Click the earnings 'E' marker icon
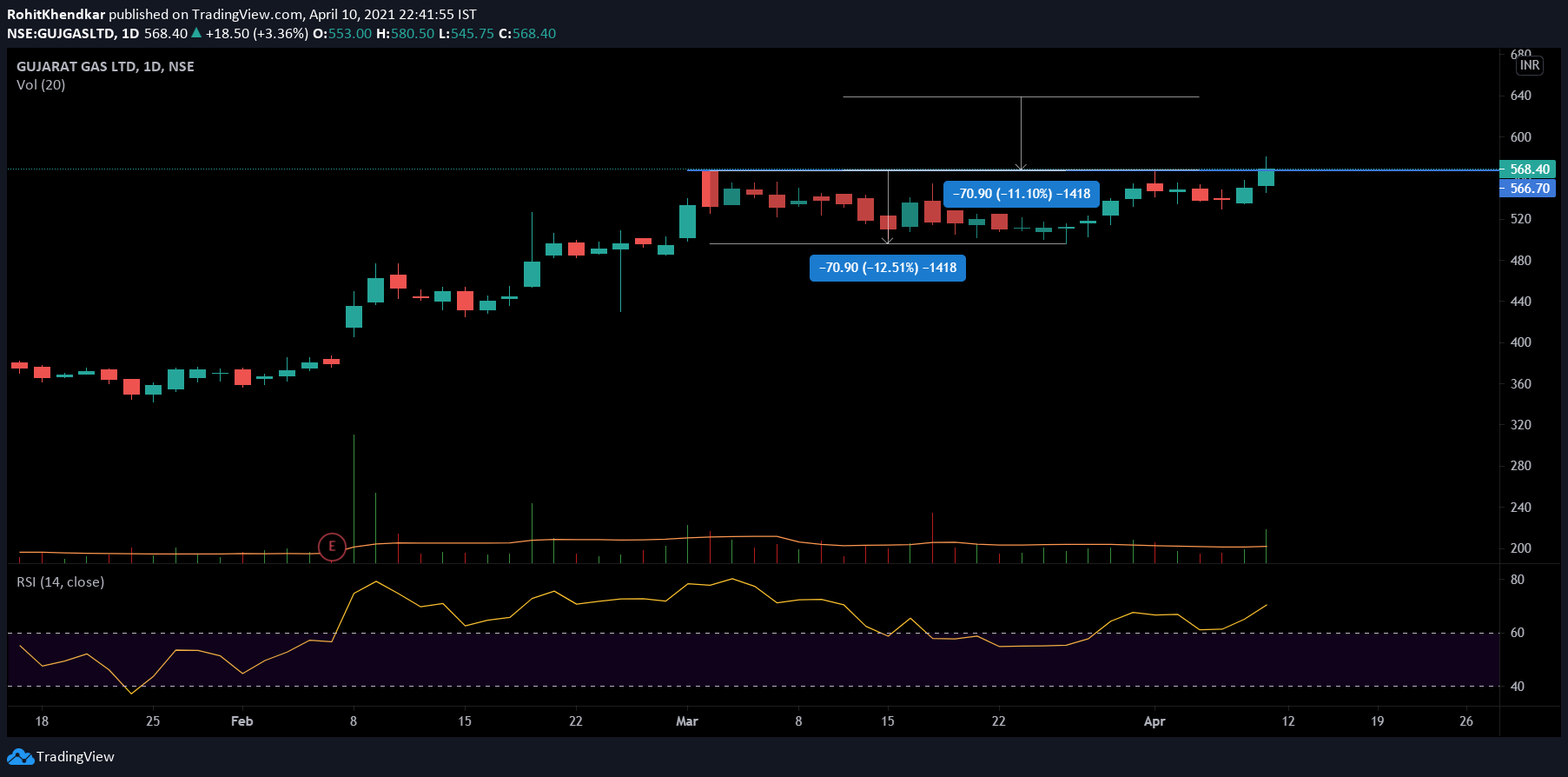This screenshot has height=777, width=1568. click(x=332, y=547)
